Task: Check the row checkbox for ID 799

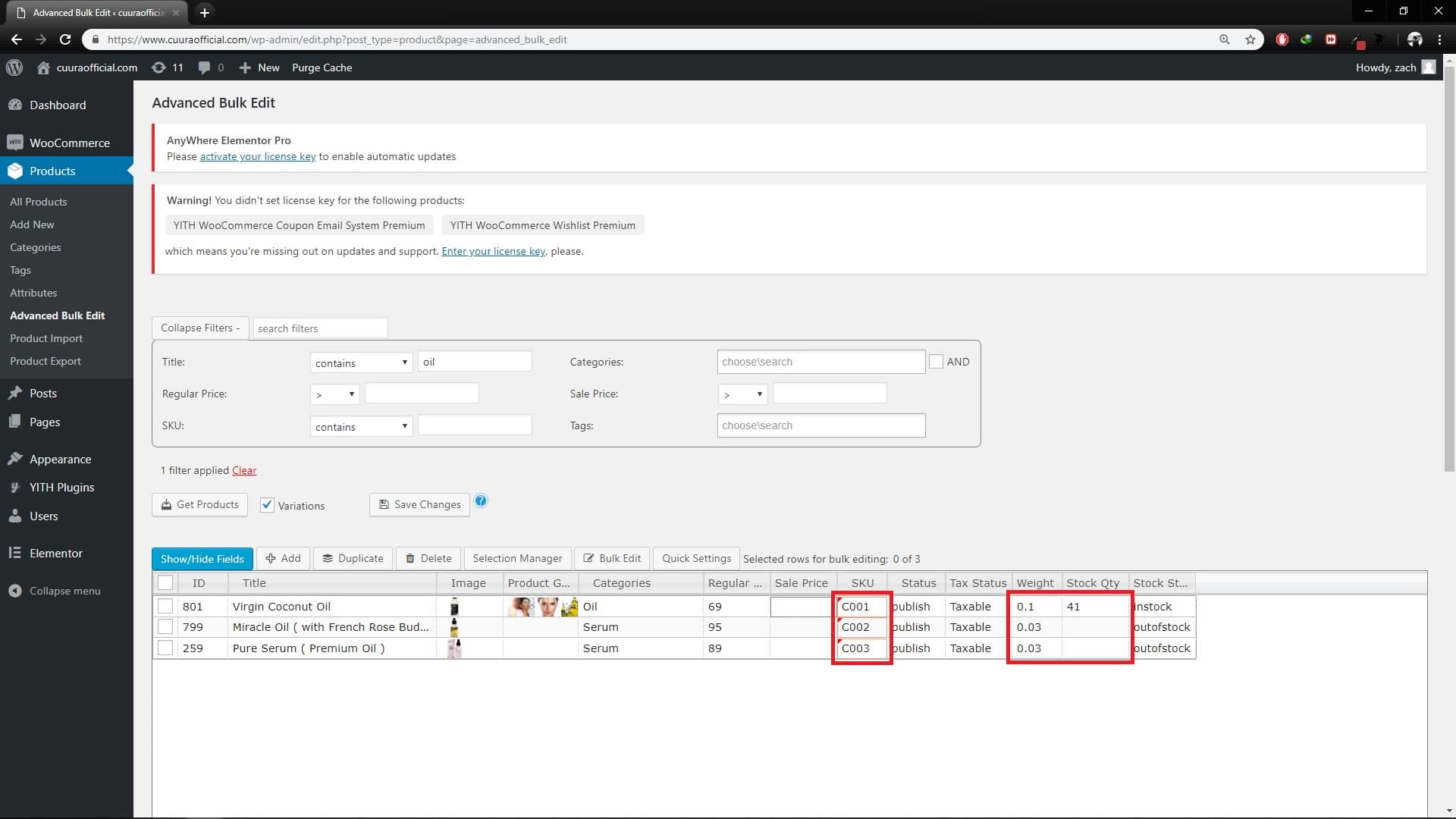Action: pos(165,627)
